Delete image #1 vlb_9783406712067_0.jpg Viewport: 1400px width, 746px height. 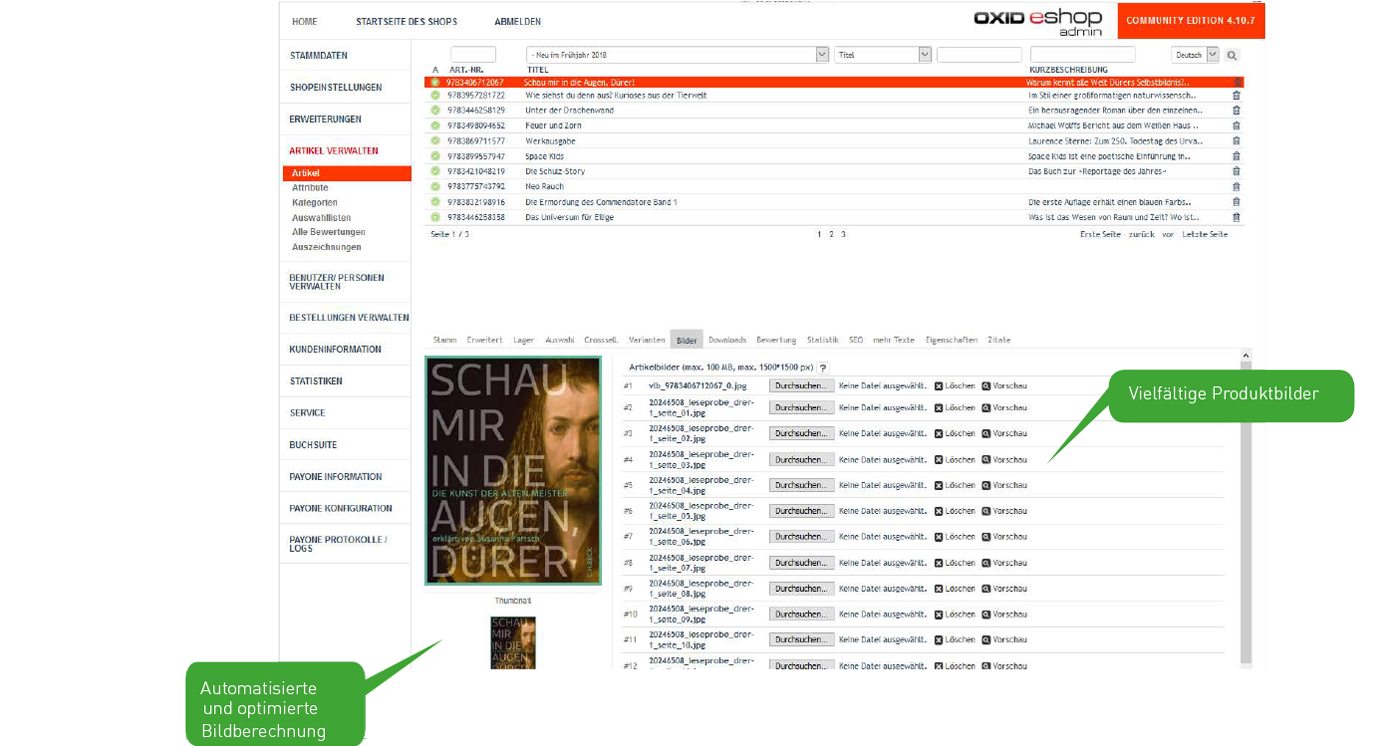tap(954, 386)
